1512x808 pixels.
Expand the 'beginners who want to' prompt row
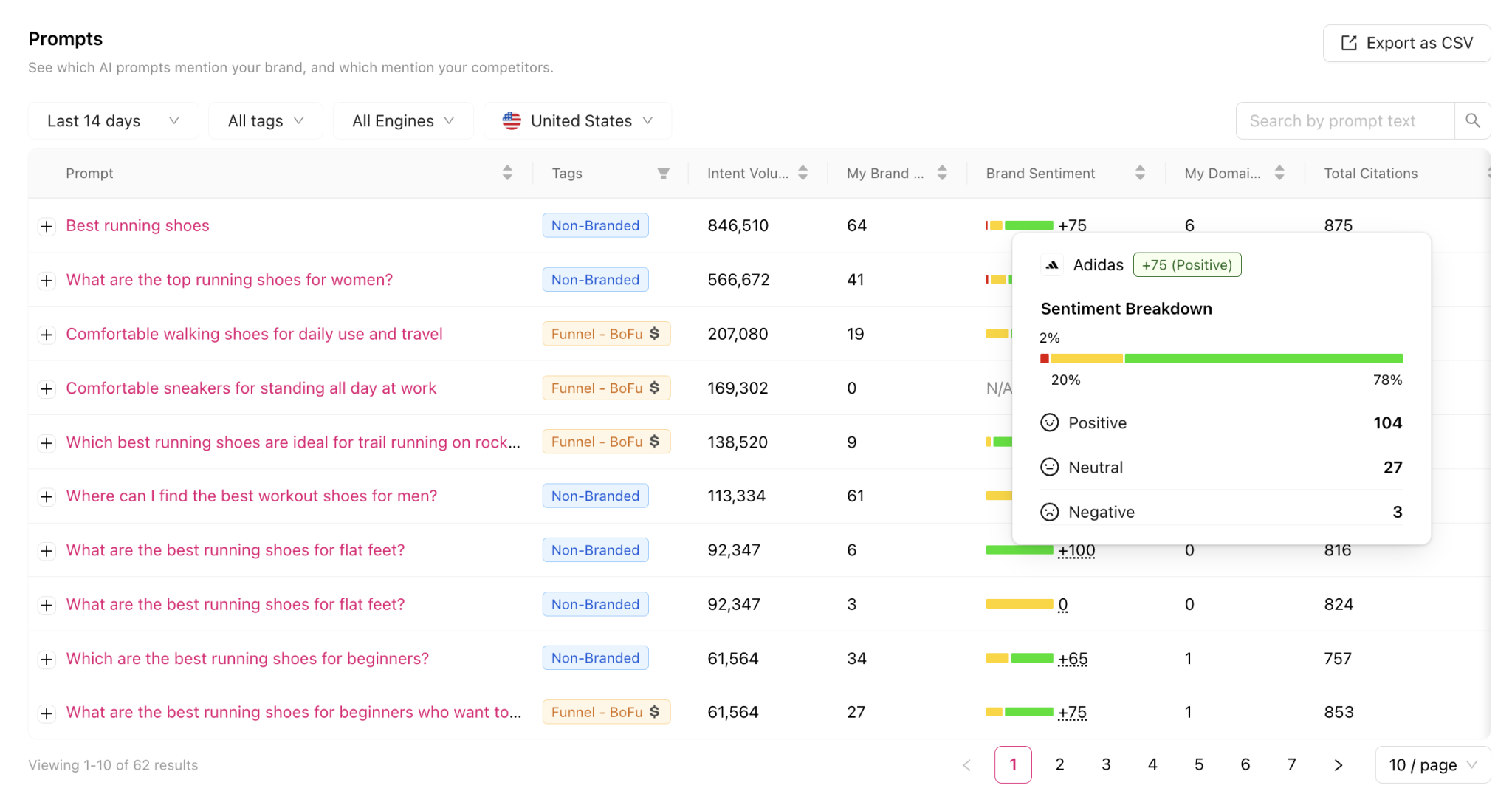point(47,713)
